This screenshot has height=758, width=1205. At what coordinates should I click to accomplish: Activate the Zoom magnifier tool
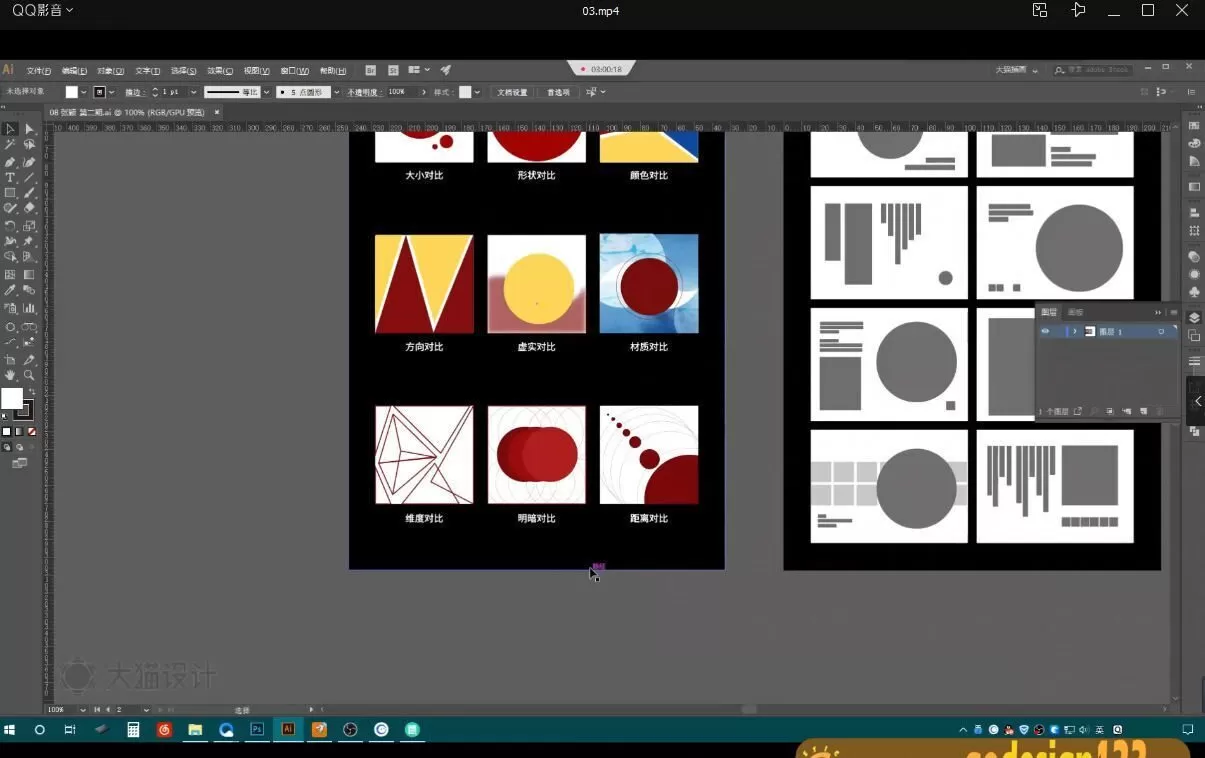[x=29, y=375]
